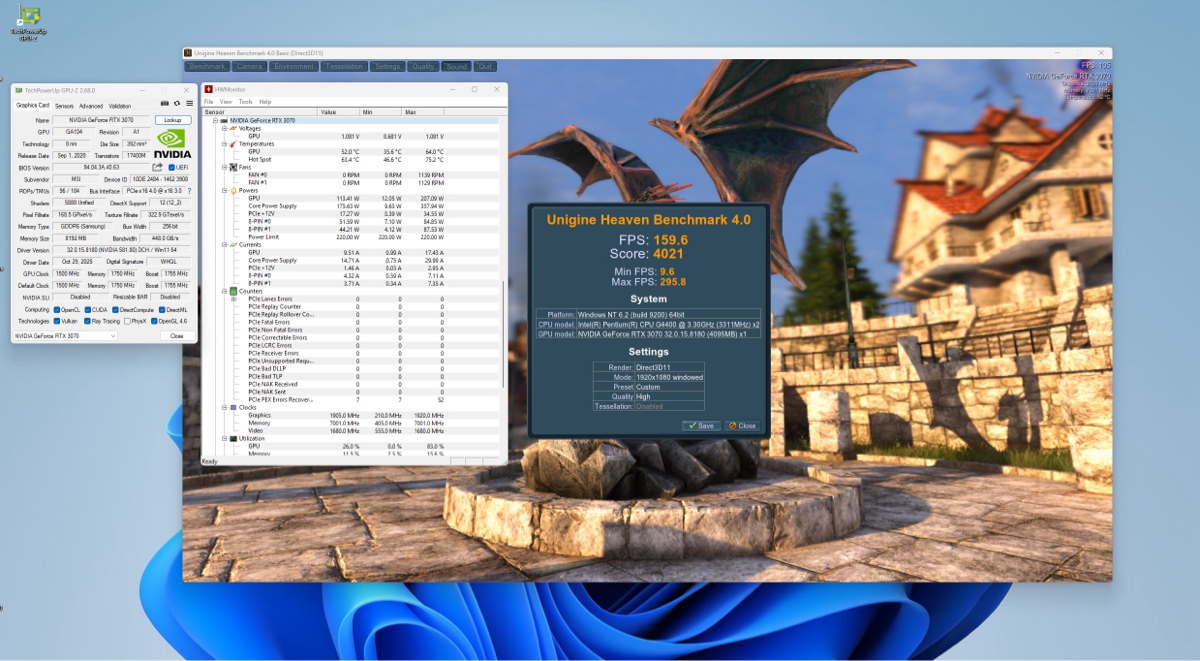This screenshot has width=1200, height=661.
Task: Click the Temperatures thermometer icon in HWMonitor
Action: click(x=233, y=144)
